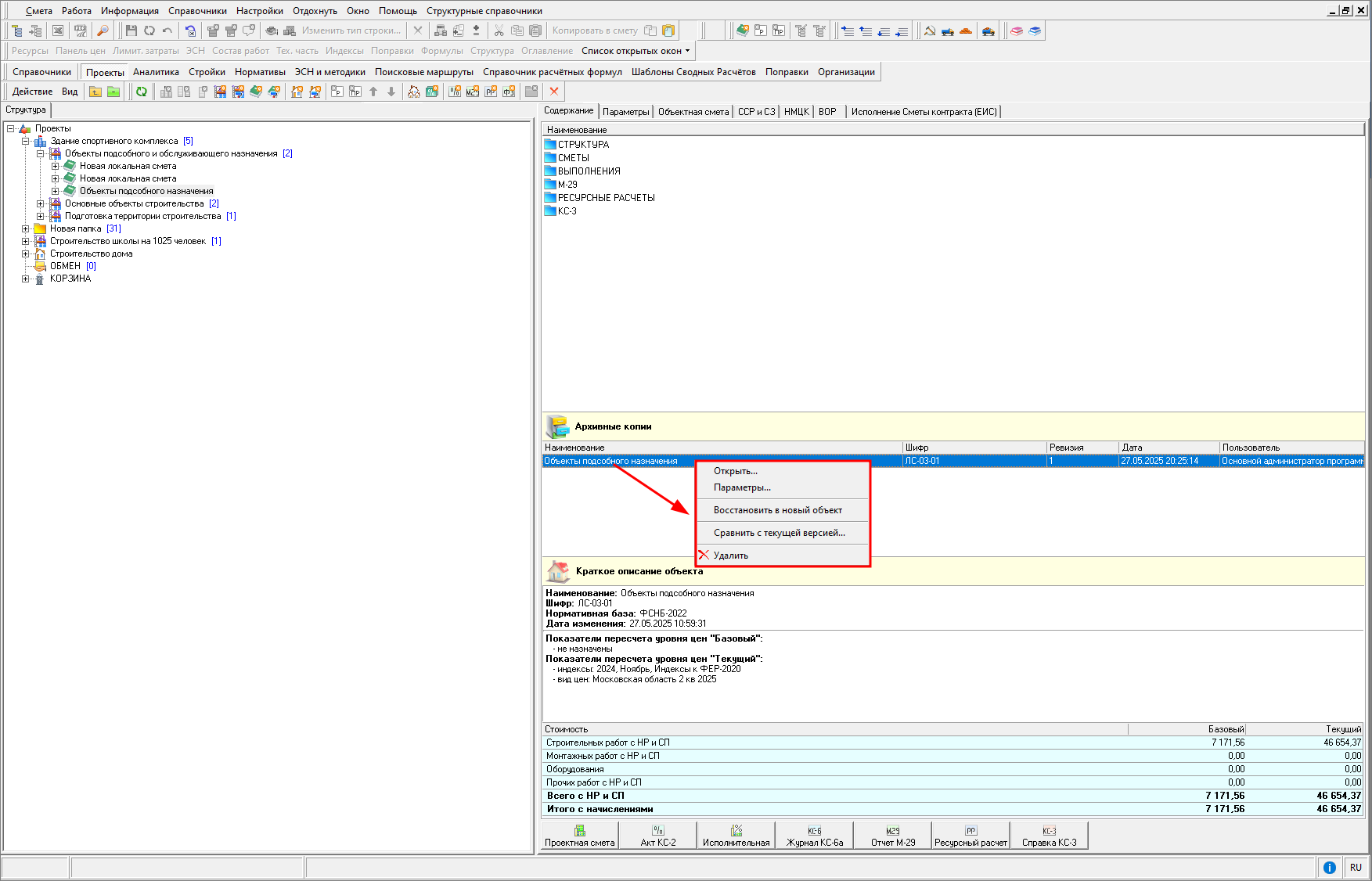Click the scissors cut icon in toolbar
Screen dimensions: 1372x881
499,31
